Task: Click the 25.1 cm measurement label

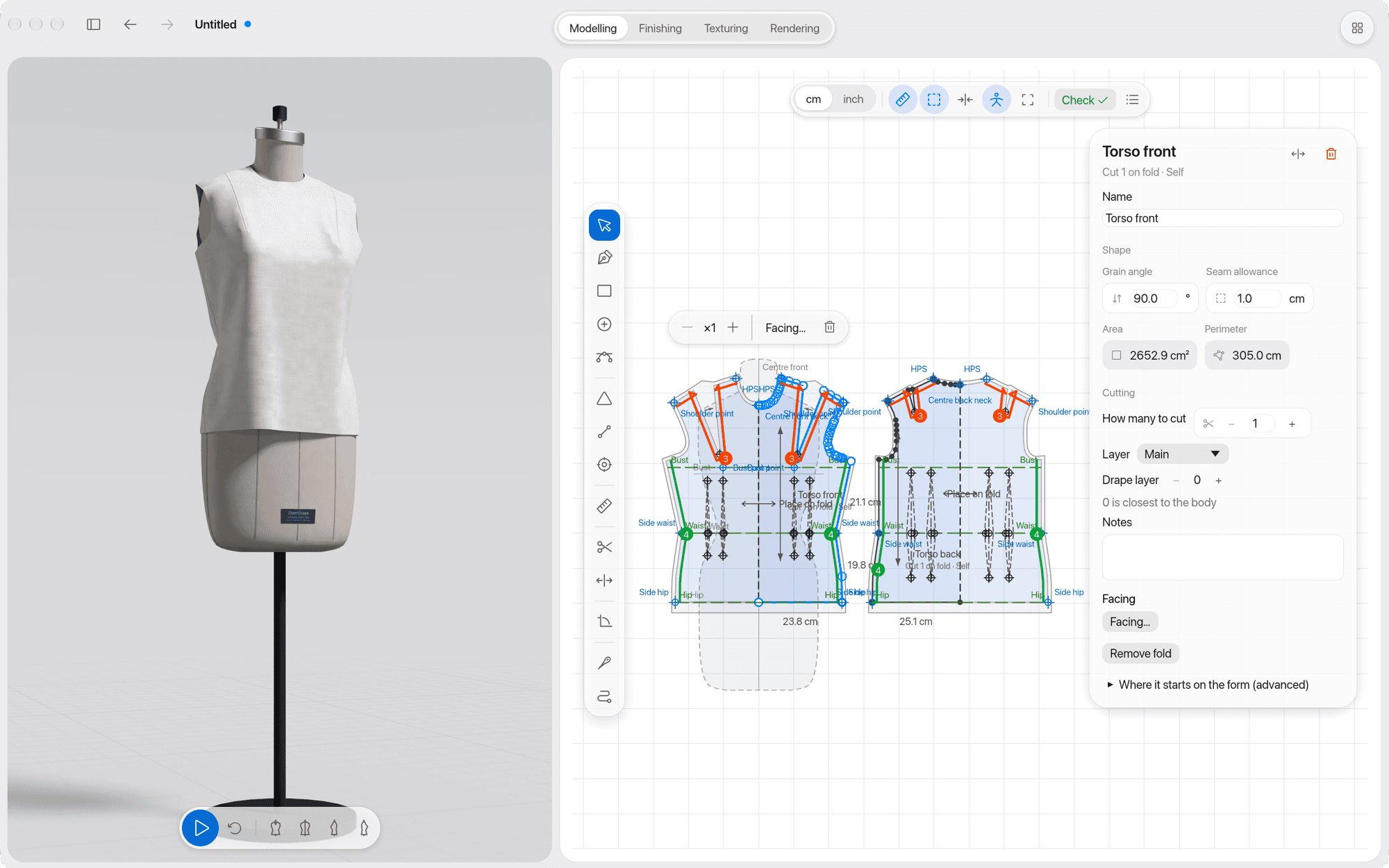Action: pyautogui.click(x=915, y=621)
